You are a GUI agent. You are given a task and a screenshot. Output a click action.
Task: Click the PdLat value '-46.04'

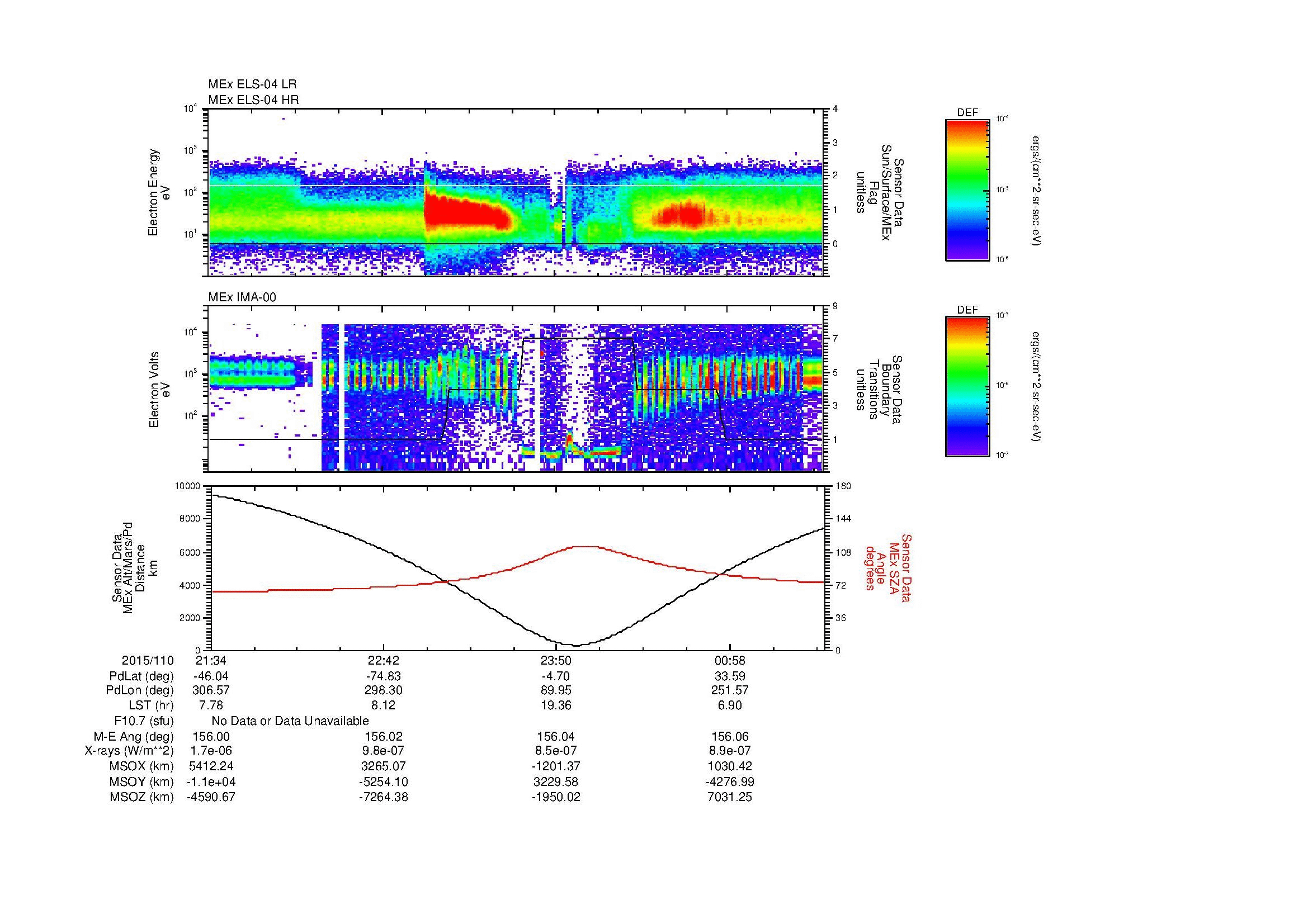coord(211,676)
